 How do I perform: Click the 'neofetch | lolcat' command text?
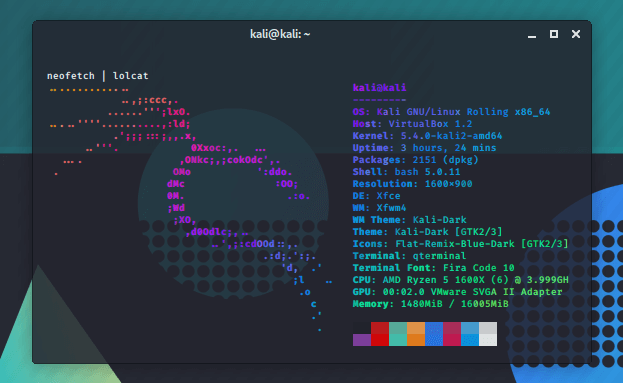(98, 75)
